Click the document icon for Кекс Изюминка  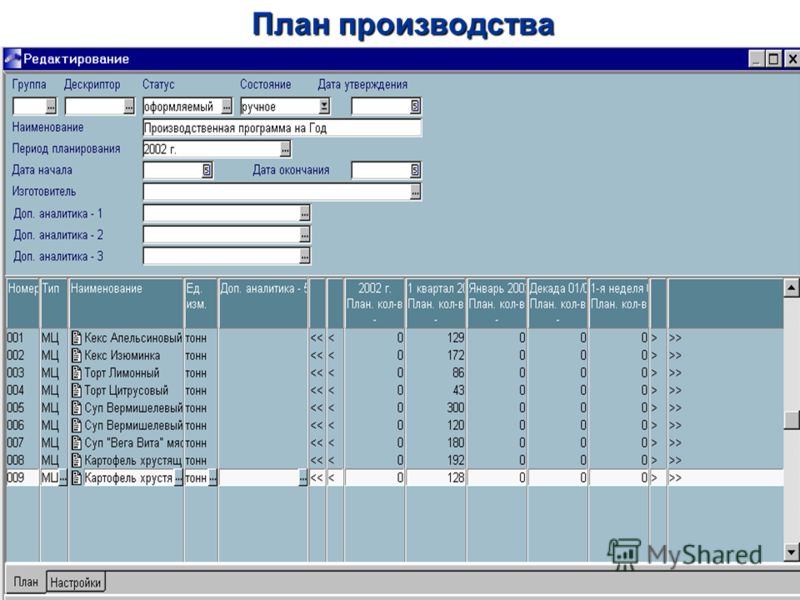coord(77,355)
